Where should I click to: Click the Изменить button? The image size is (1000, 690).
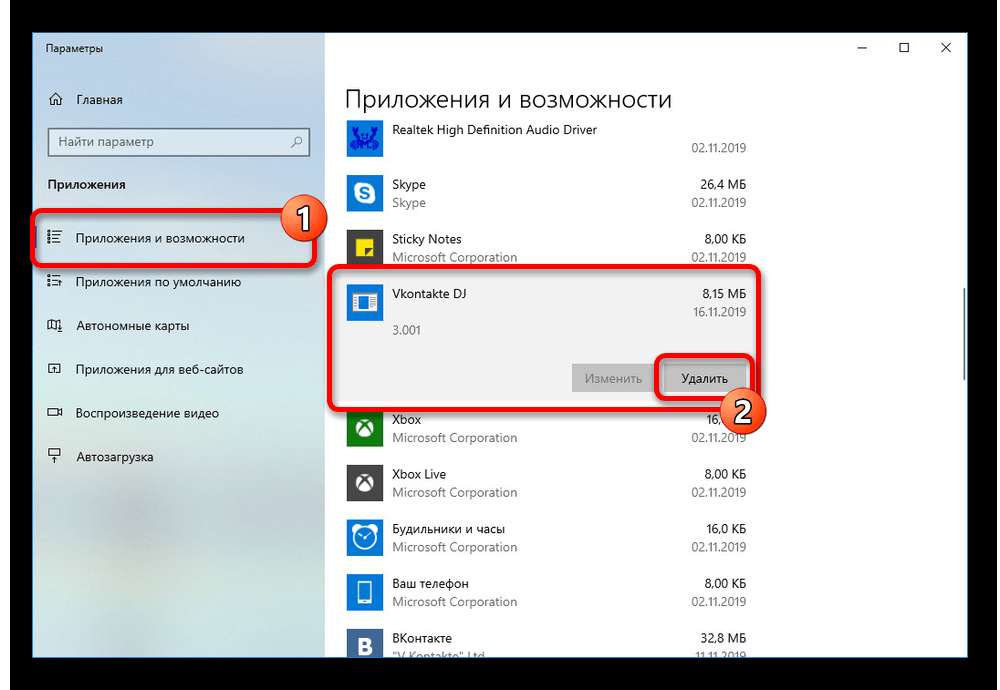pyautogui.click(x=613, y=379)
